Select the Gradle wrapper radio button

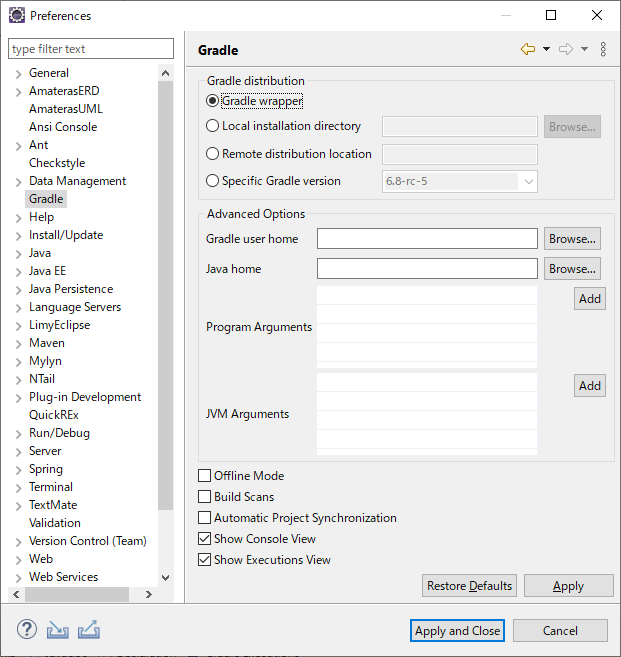tap(212, 101)
